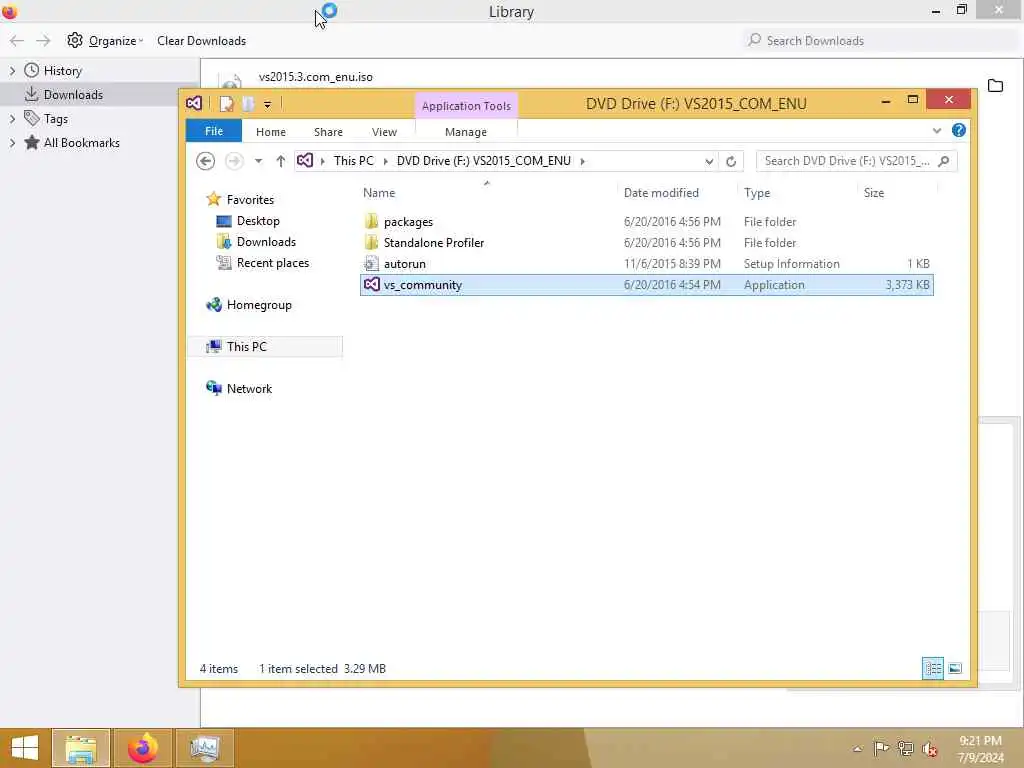The width and height of the screenshot is (1024, 768).
Task: Open the recent locations dropdown arrow
Action: (259, 161)
